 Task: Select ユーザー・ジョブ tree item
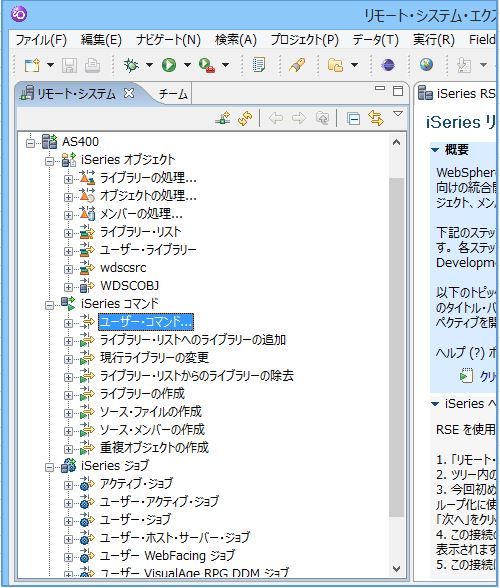click(135, 520)
